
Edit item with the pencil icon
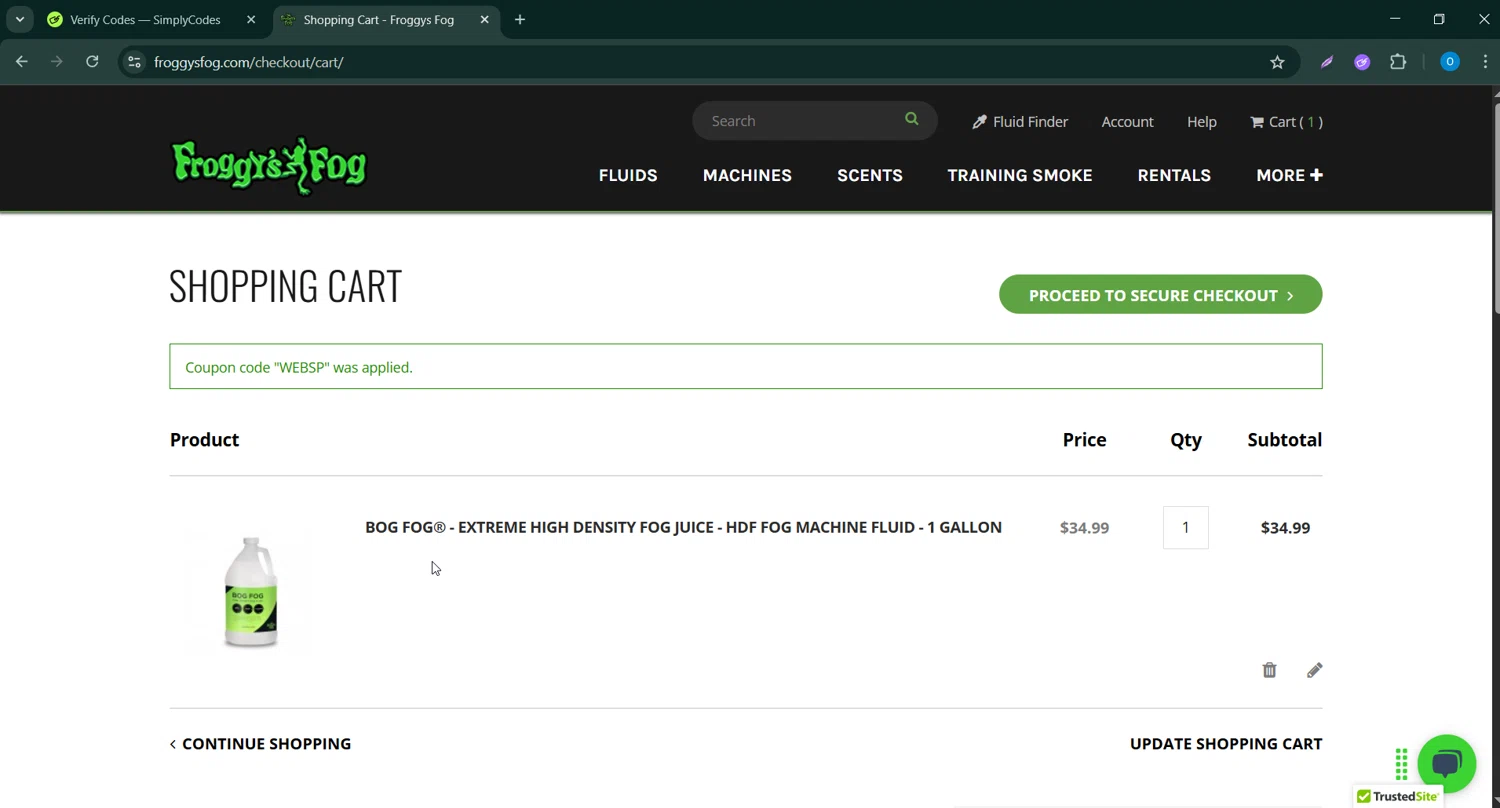pos(1314,670)
